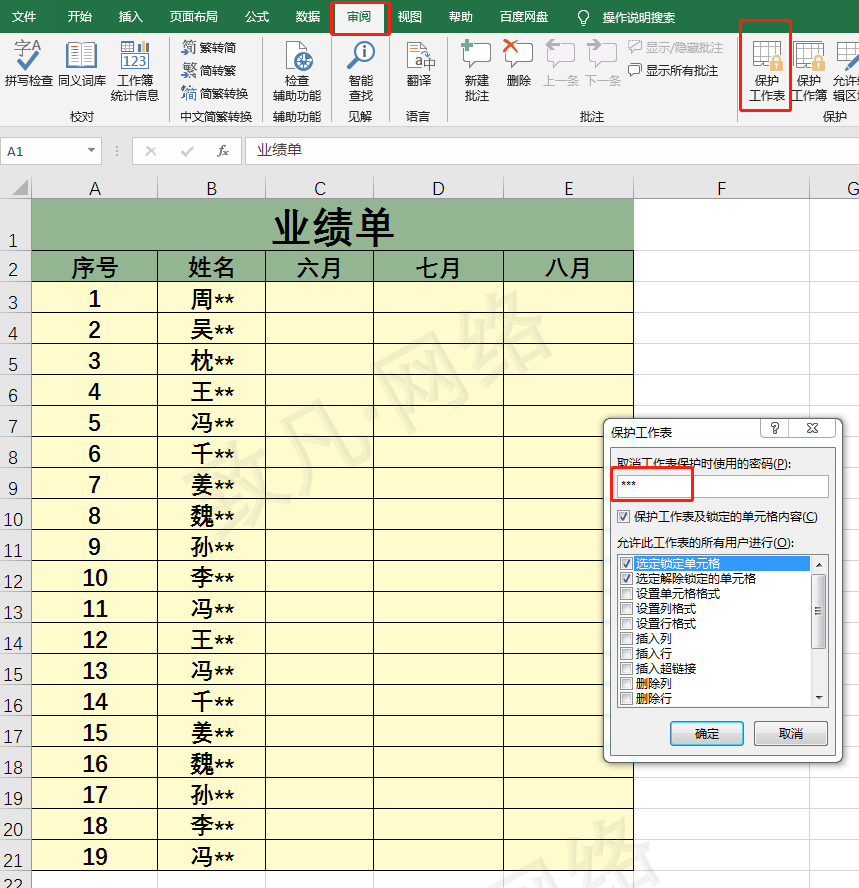Screen dimensions: 859x888
Task: Enable 插入列 permission
Action: [626, 639]
